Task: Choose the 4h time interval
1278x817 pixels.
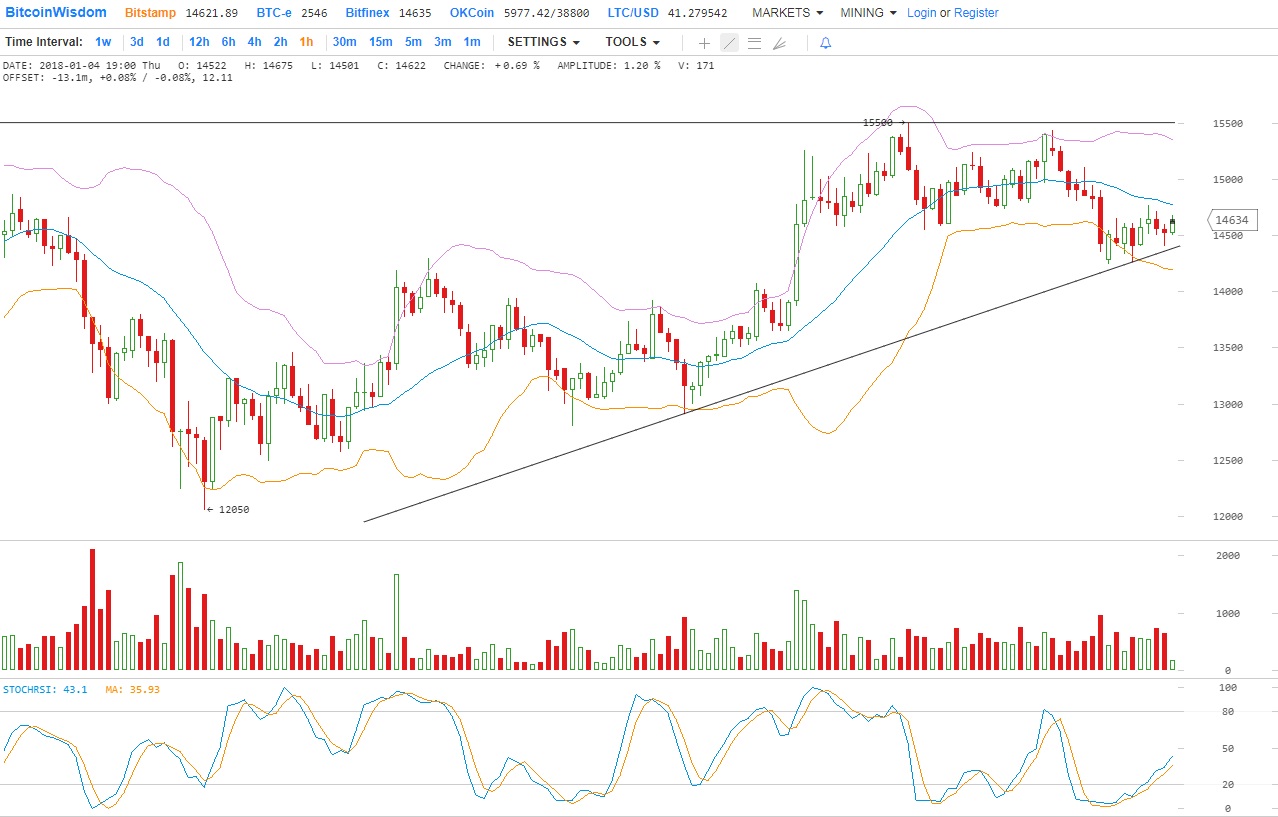Action: (254, 42)
